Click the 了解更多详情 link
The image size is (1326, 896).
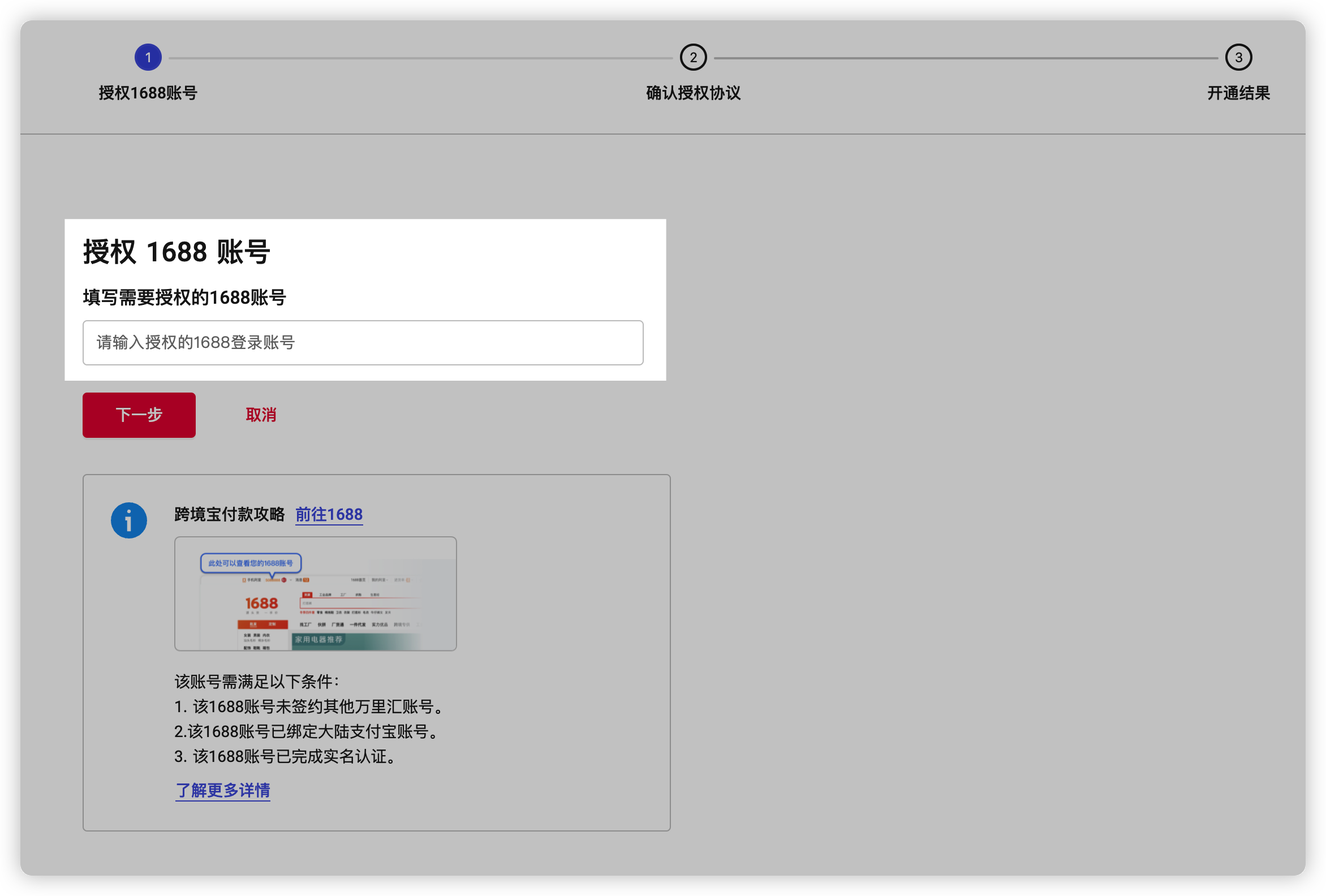click(x=222, y=790)
